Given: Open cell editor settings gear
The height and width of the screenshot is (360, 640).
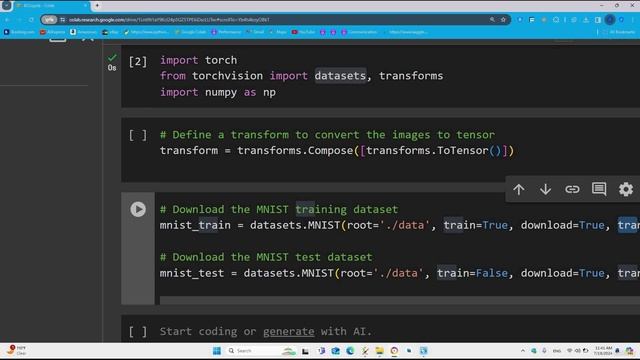Looking at the screenshot, I should pos(626,189).
